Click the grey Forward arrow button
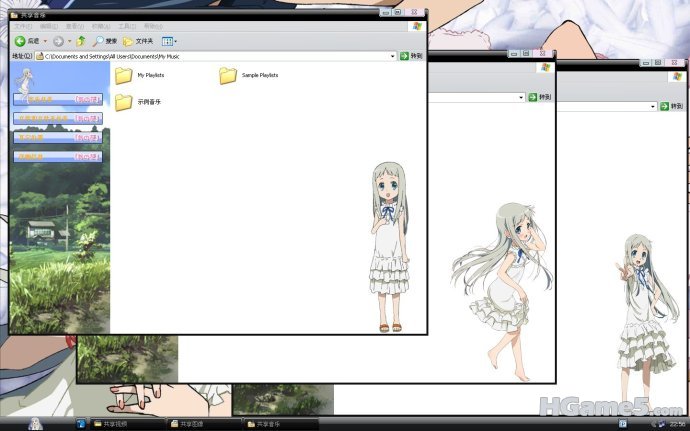This screenshot has width=690, height=431. [x=58, y=41]
